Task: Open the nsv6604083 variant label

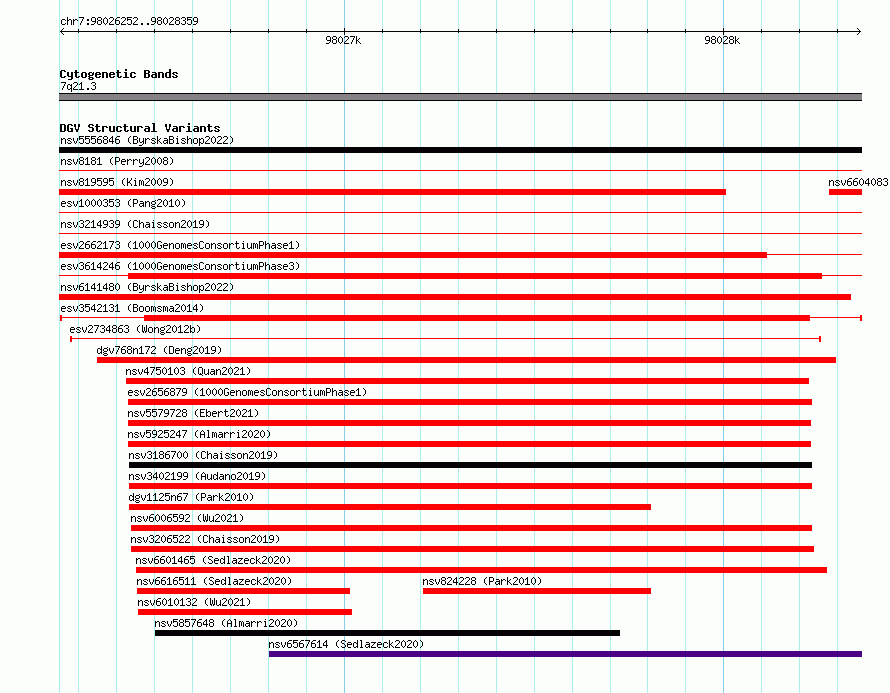Action: [858, 182]
